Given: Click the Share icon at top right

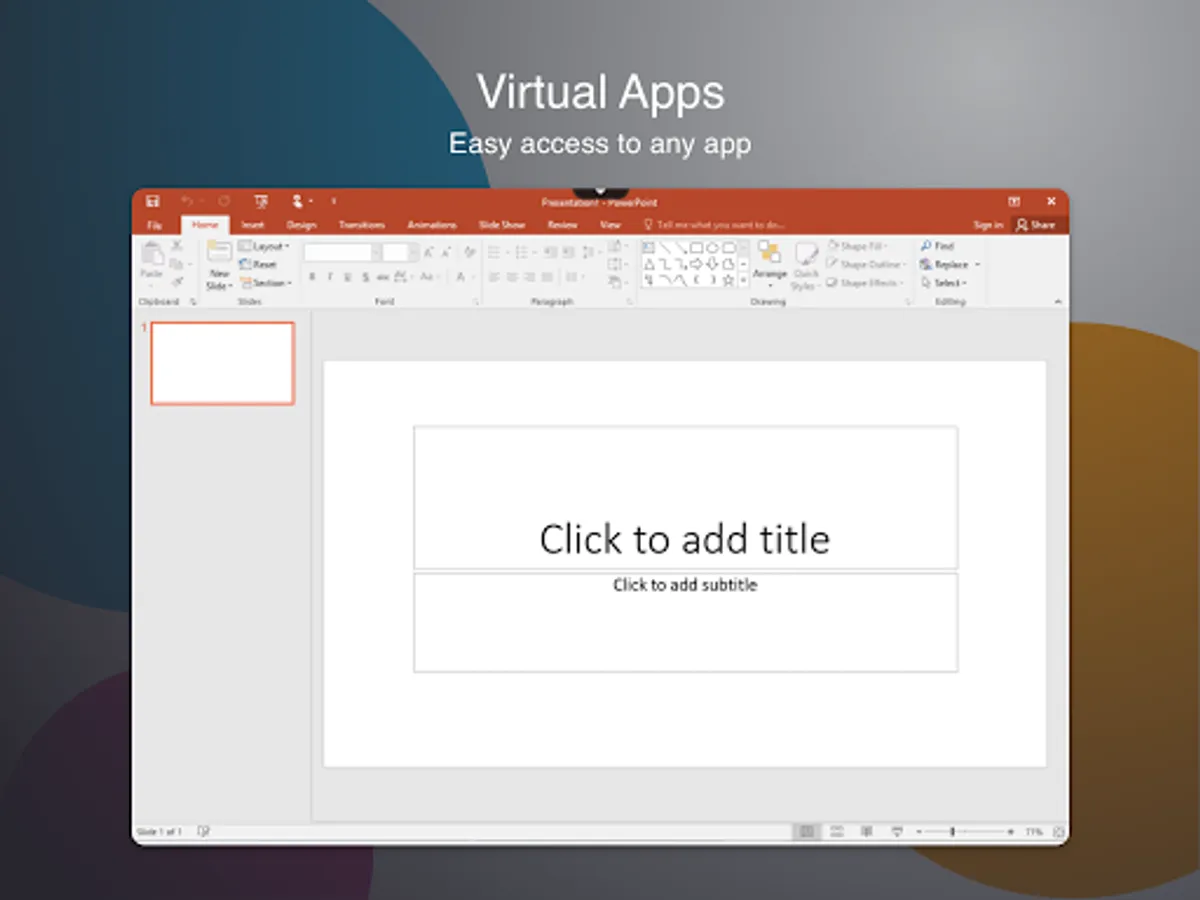Looking at the screenshot, I should [x=1035, y=225].
